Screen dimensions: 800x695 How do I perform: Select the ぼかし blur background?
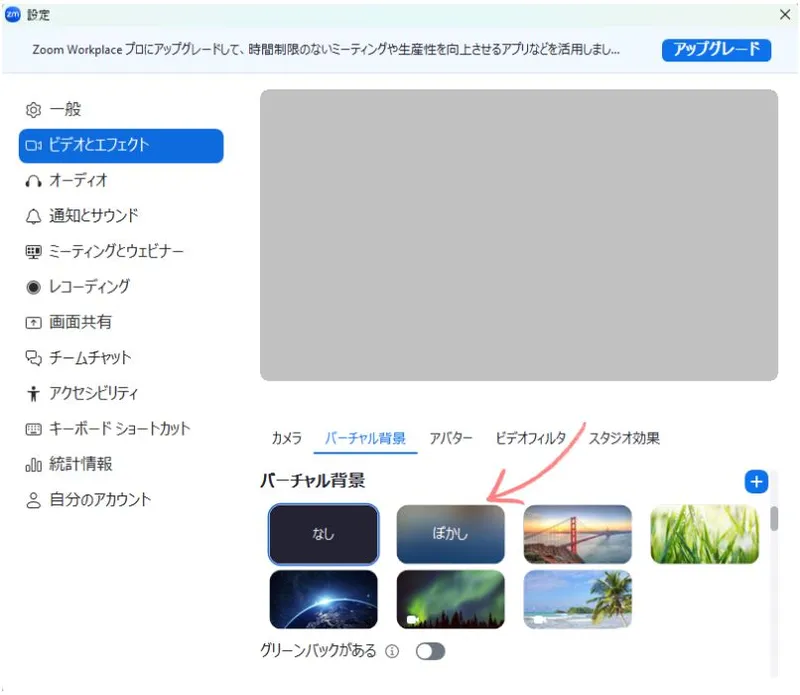click(x=450, y=534)
